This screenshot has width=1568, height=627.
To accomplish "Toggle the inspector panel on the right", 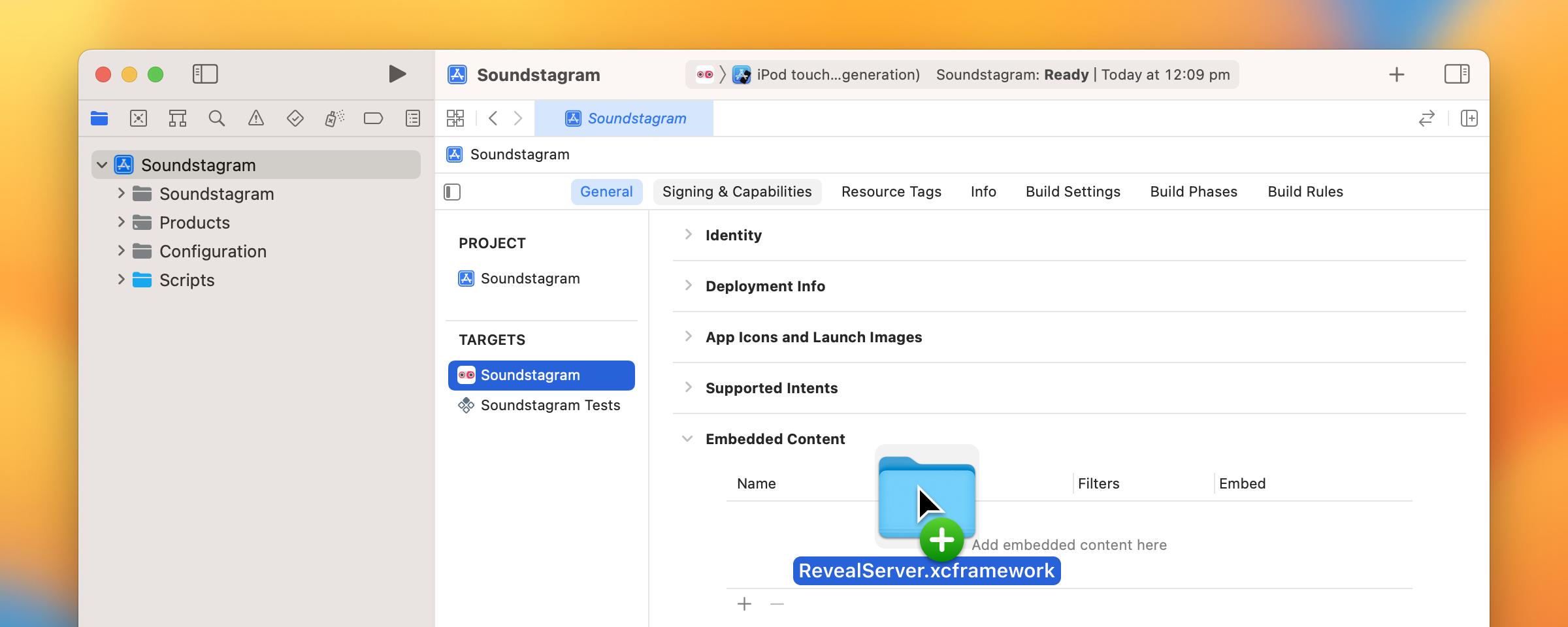I will (x=1457, y=74).
